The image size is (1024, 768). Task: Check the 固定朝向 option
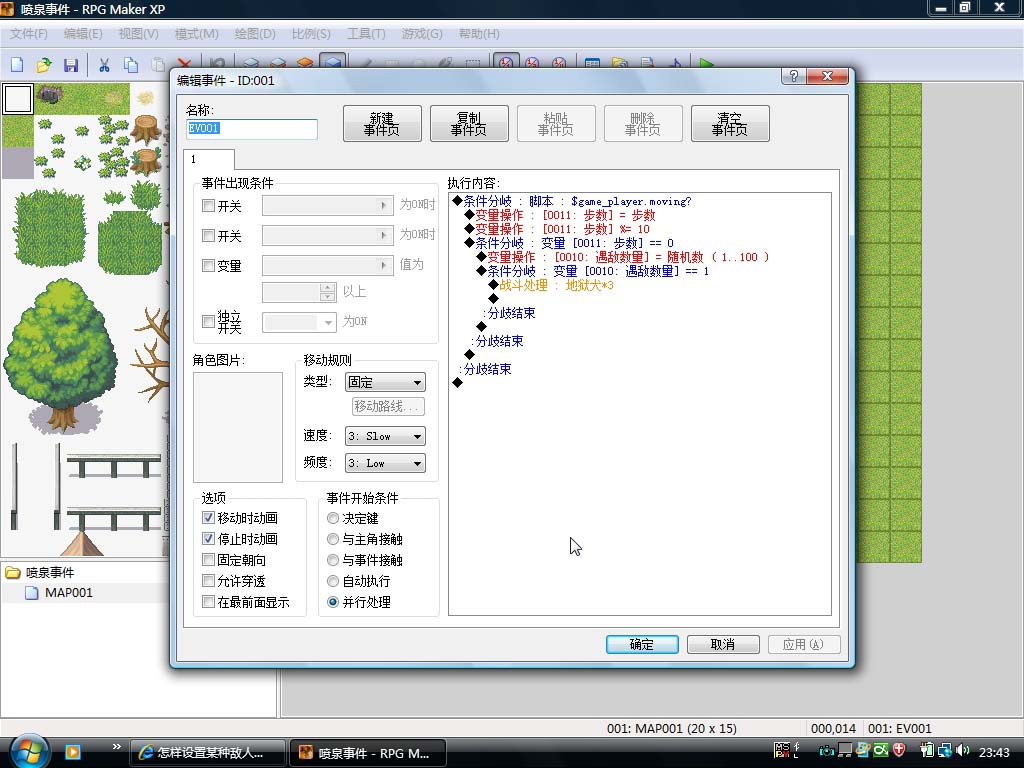208,560
